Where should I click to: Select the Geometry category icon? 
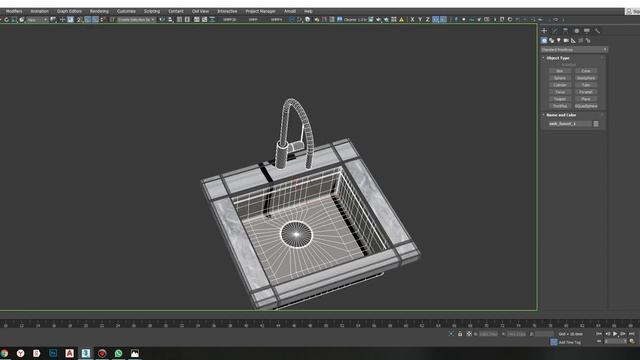[x=544, y=40]
